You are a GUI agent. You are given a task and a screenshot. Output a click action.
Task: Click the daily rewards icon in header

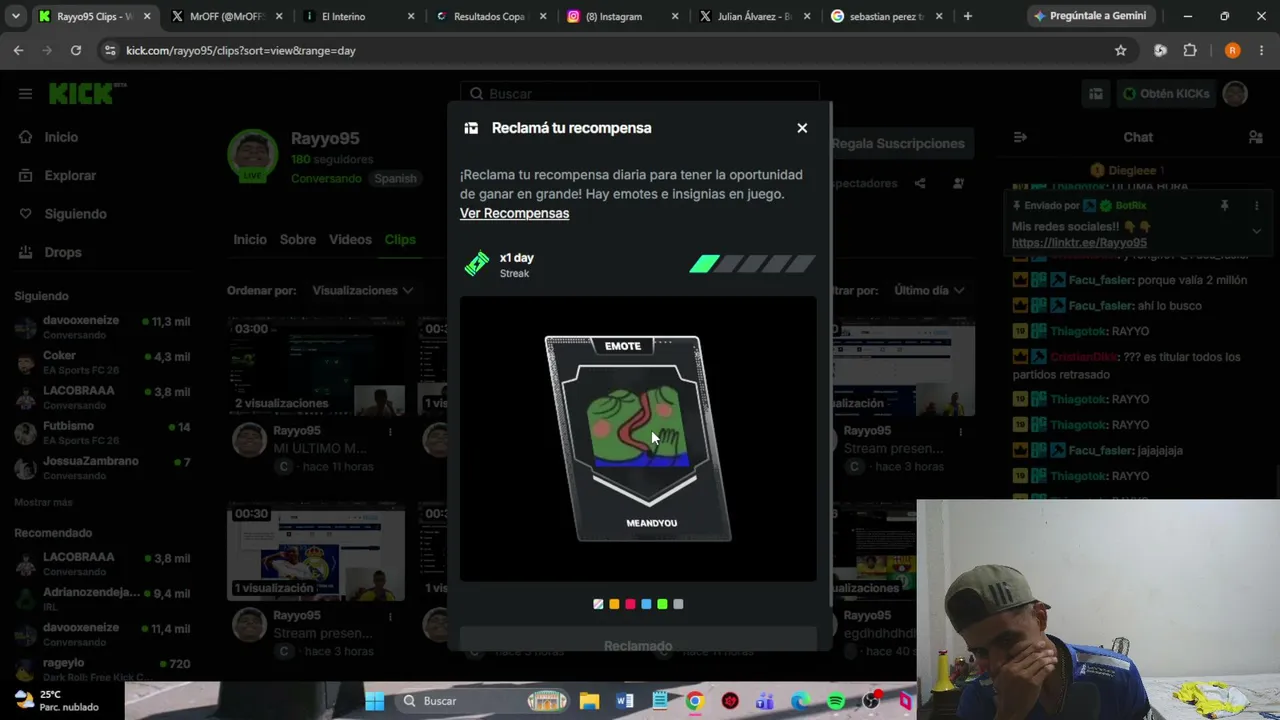click(1096, 94)
